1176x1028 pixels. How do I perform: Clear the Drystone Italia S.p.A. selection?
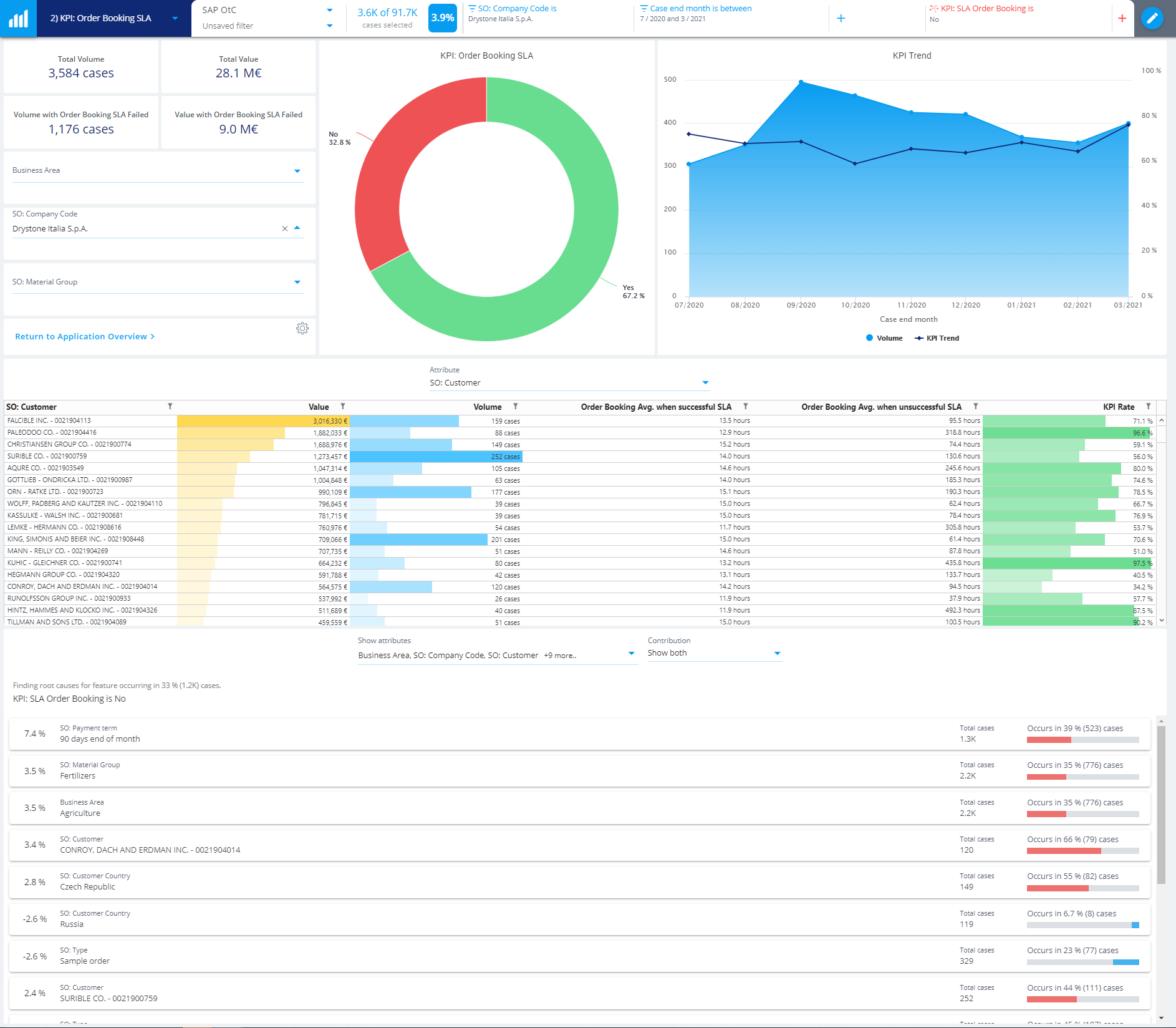tap(284, 228)
